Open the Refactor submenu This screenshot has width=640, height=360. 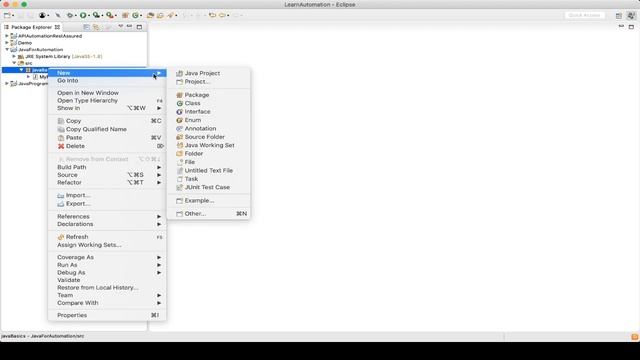click(107, 182)
